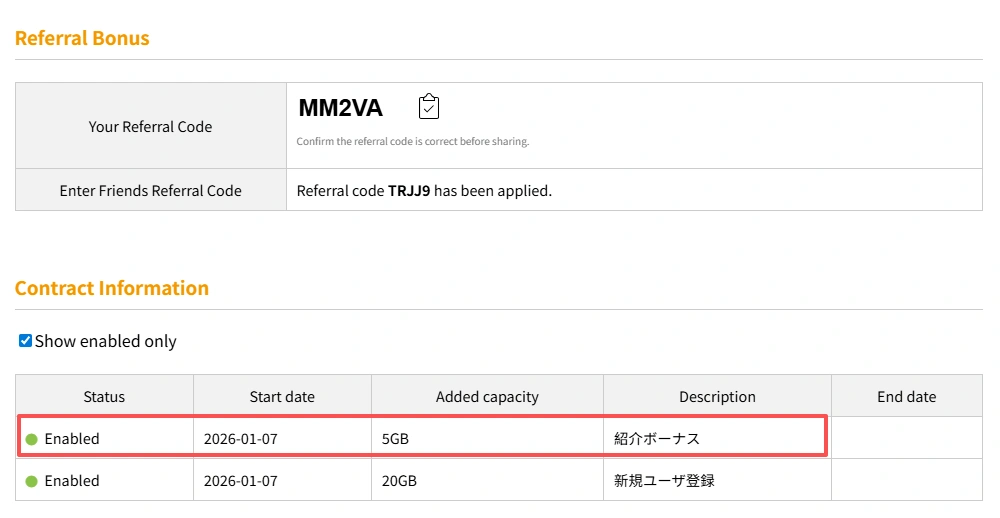Select the Start date column header
The height and width of the screenshot is (518, 1000).
pos(282,397)
